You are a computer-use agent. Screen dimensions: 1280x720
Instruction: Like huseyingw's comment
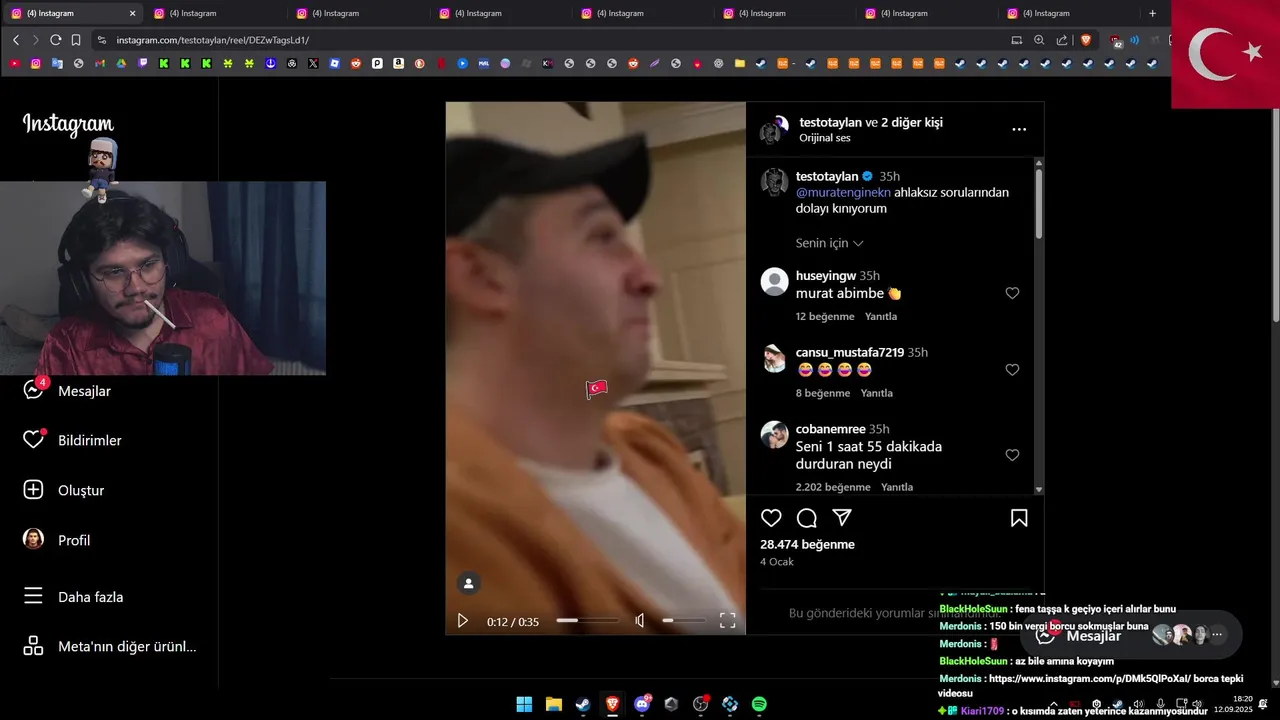[1012, 293]
